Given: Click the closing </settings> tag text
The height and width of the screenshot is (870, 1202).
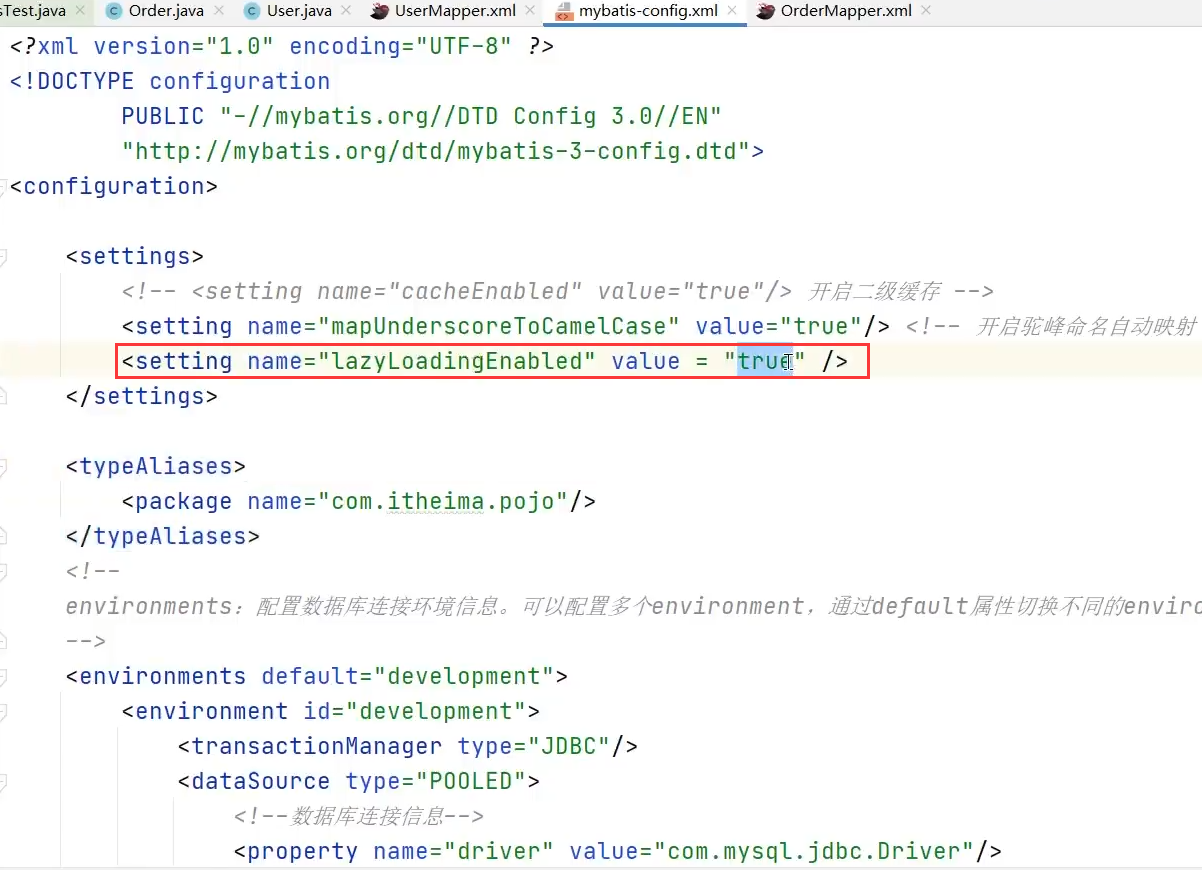Looking at the screenshot, I should pyautogui.click(x=142, y=396).
